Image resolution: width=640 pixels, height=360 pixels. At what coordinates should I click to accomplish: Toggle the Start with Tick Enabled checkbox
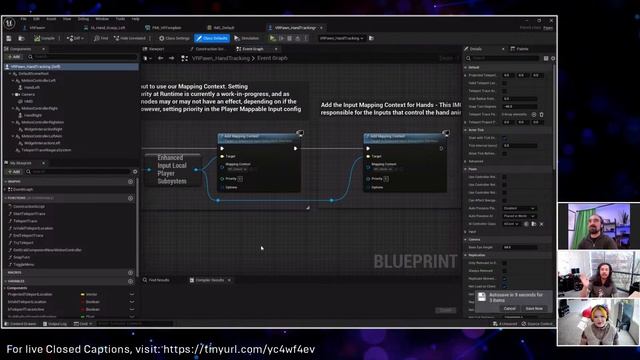coord(504,138)
